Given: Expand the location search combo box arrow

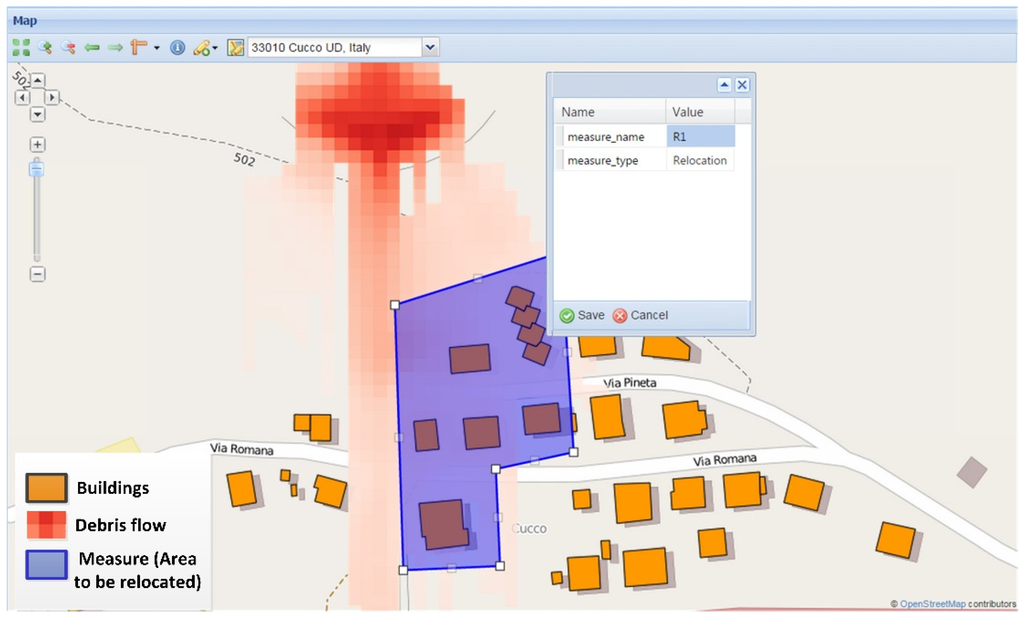Looking at the screenshot, I should [x=430, y=47].
